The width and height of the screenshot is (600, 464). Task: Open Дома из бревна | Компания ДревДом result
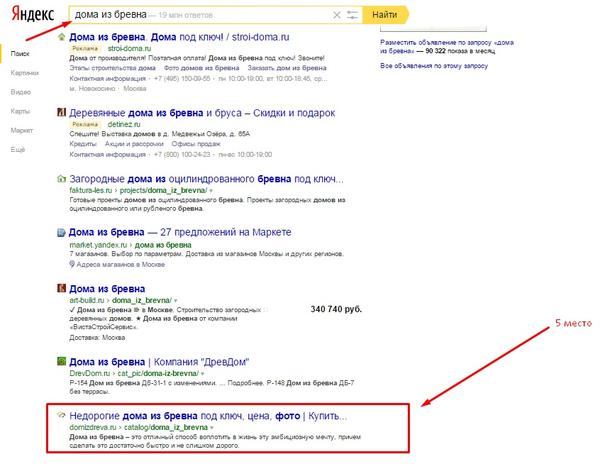(159, 362)
